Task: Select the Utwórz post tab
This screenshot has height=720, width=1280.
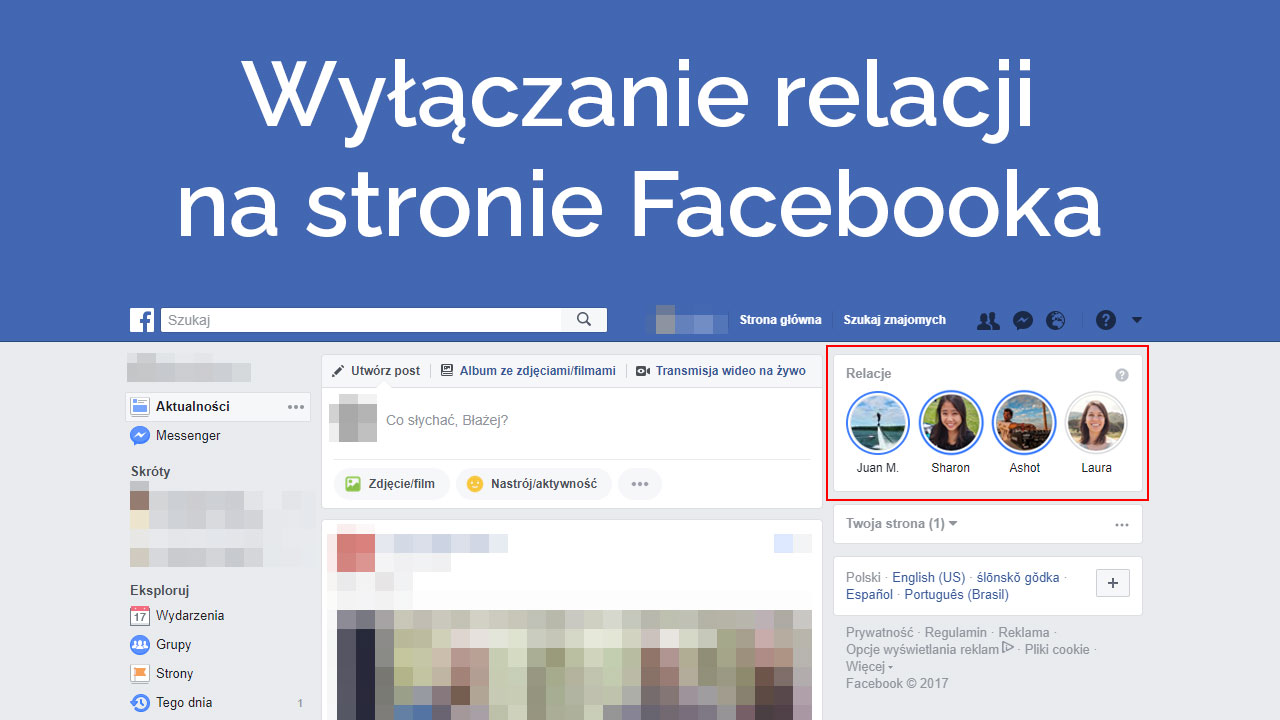Action: pos(376,371)
